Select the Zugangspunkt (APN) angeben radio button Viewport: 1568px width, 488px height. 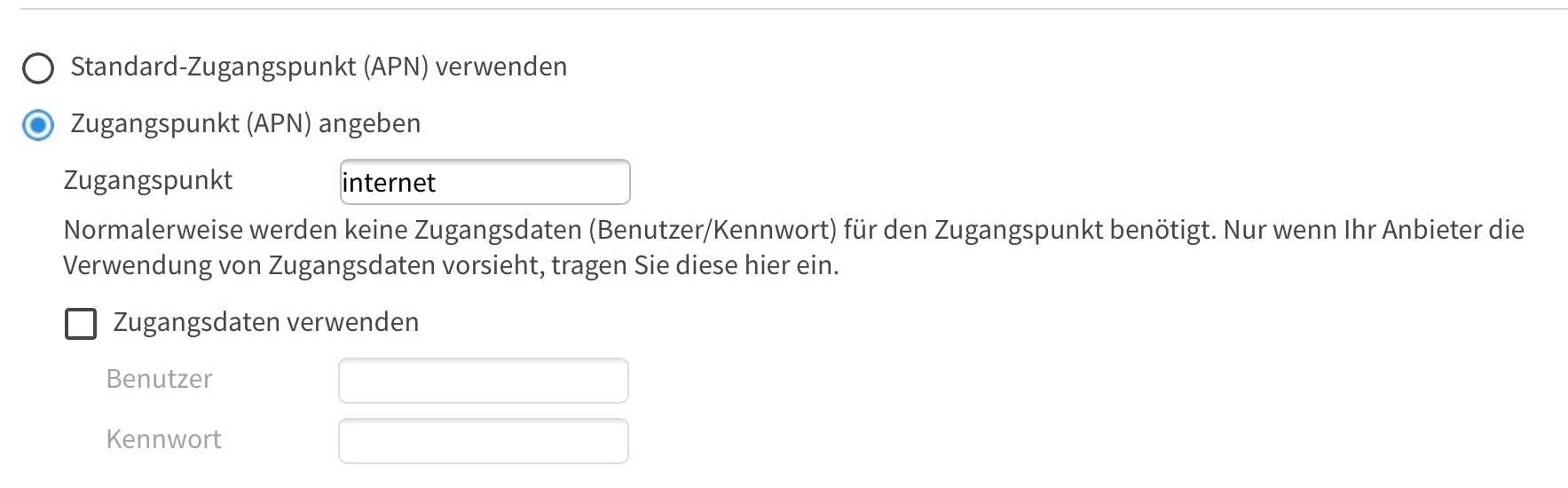click(x=38, y=125)
